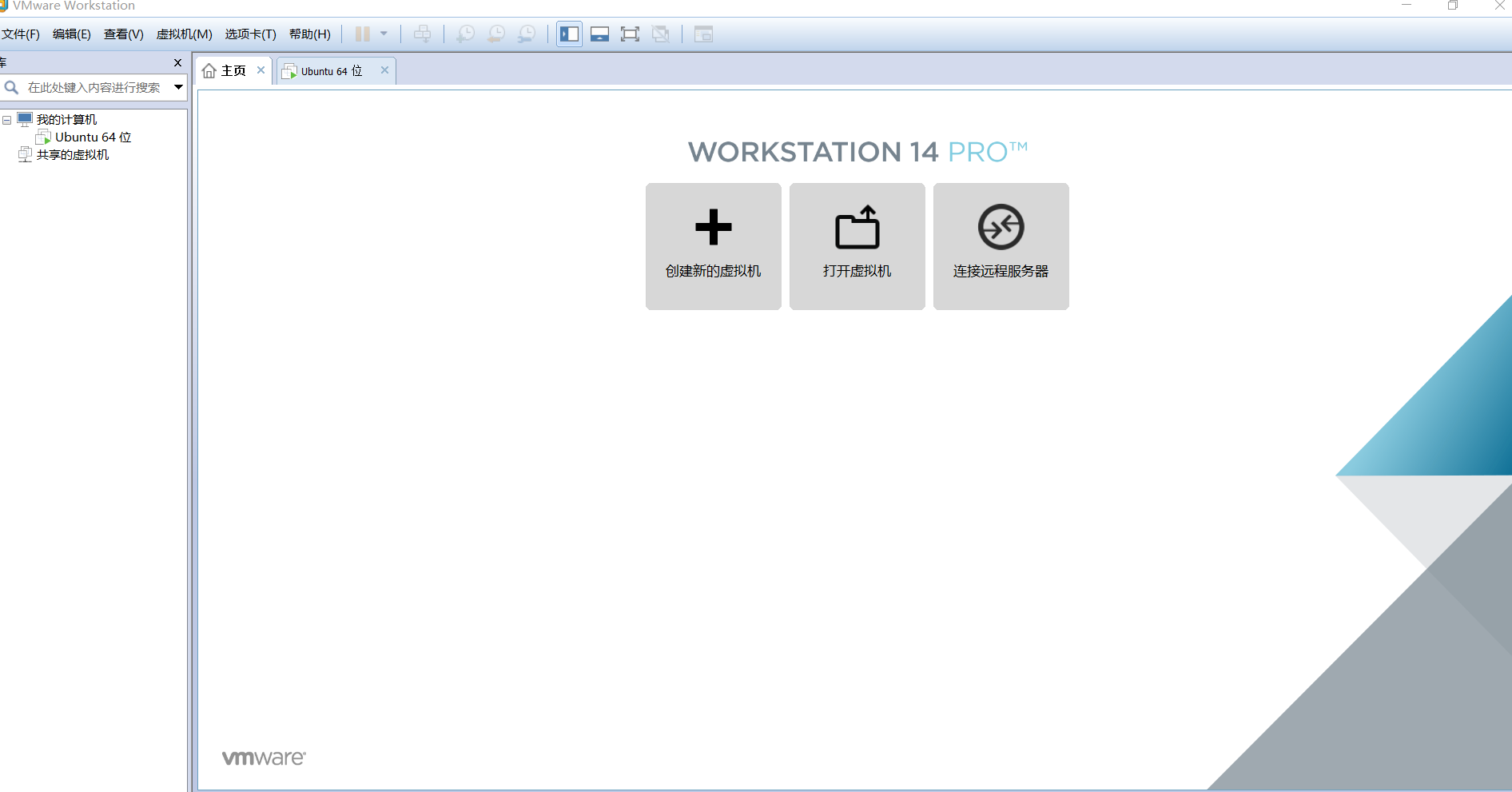This screenshot has height=792, width=1512.
Task: Click the send Ctrl+Alt+Del toolbar icon
Action: 423,34
